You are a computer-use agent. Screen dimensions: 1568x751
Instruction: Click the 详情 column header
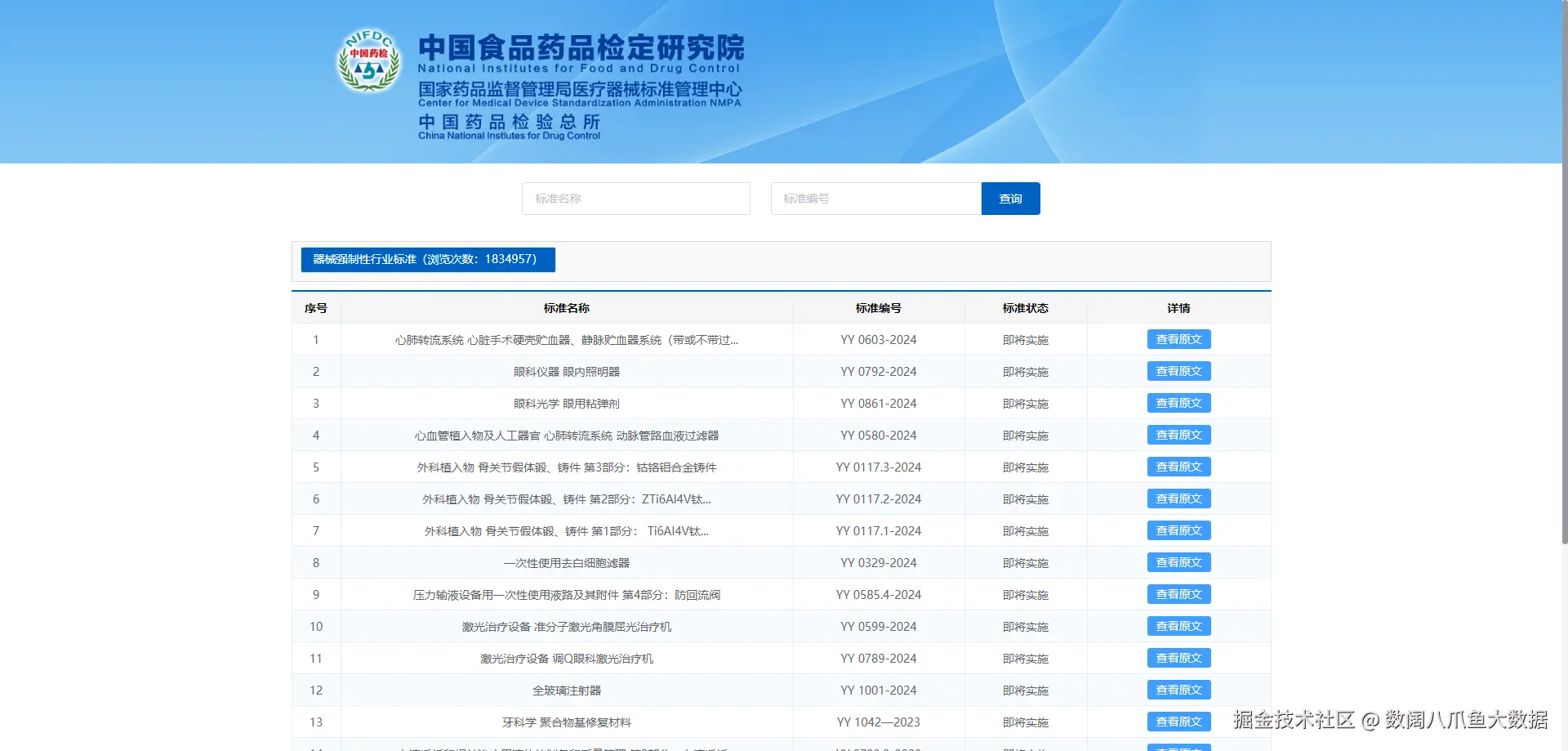click(1178, 308)
